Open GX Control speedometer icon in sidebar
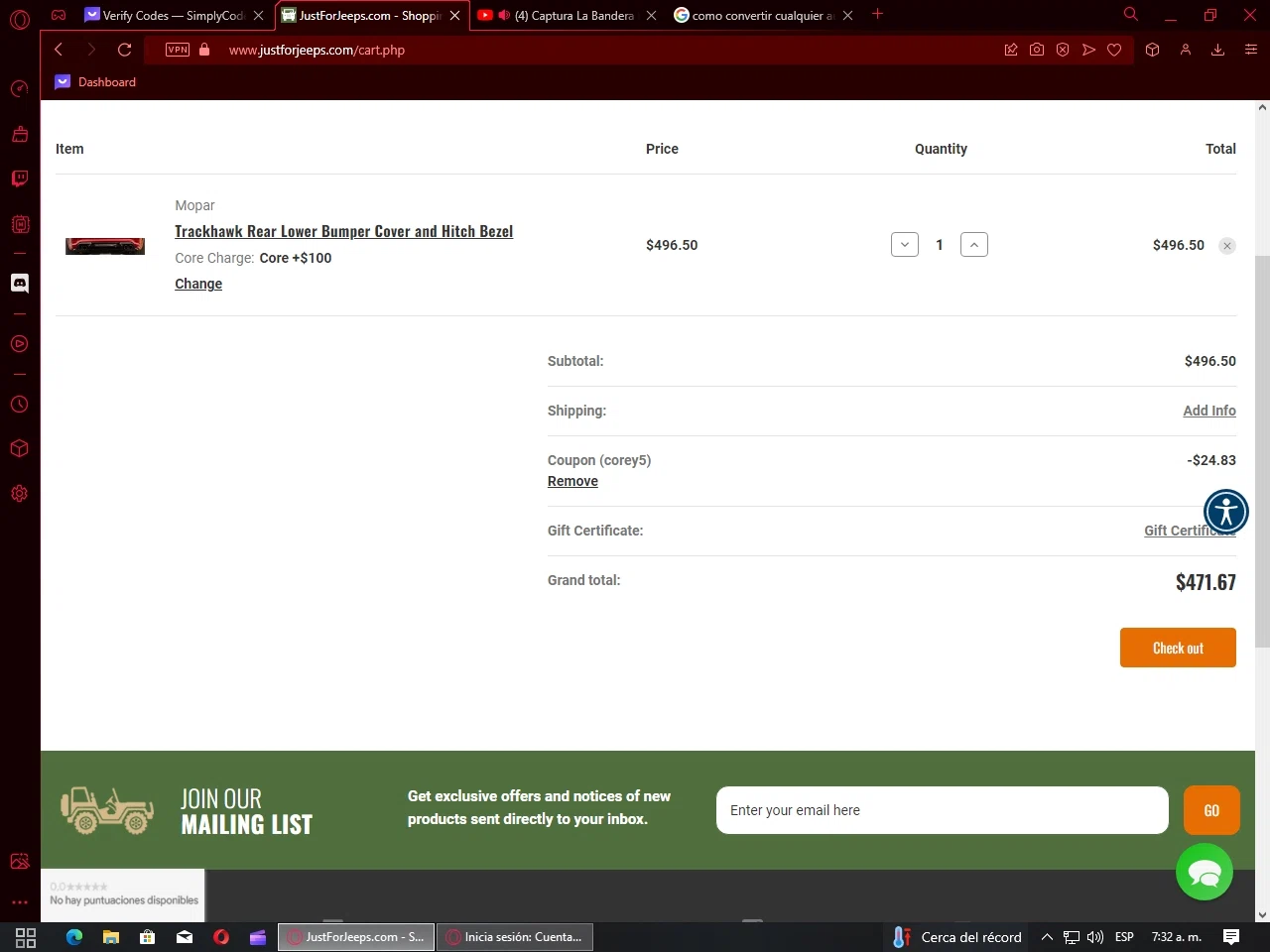Viewport: 1270px width, 952px height. coord(19,89)
